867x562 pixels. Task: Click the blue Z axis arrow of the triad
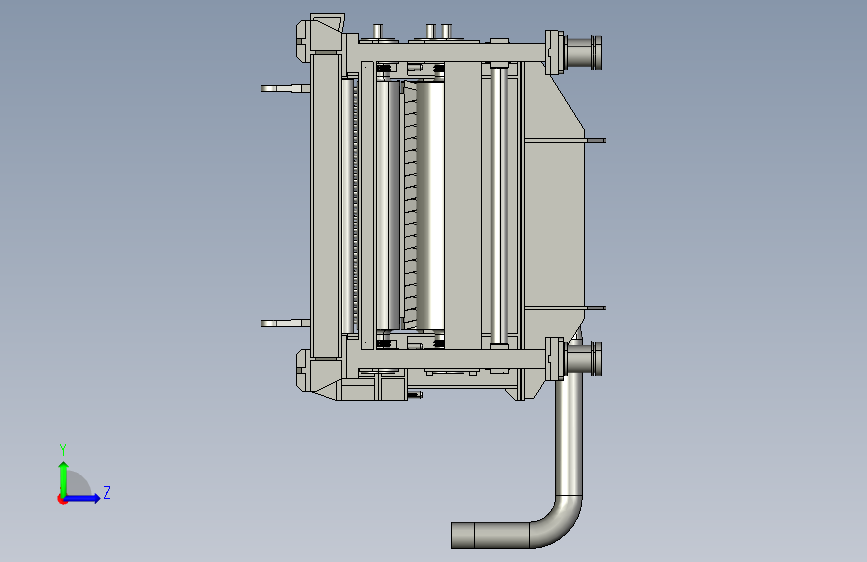83,498
